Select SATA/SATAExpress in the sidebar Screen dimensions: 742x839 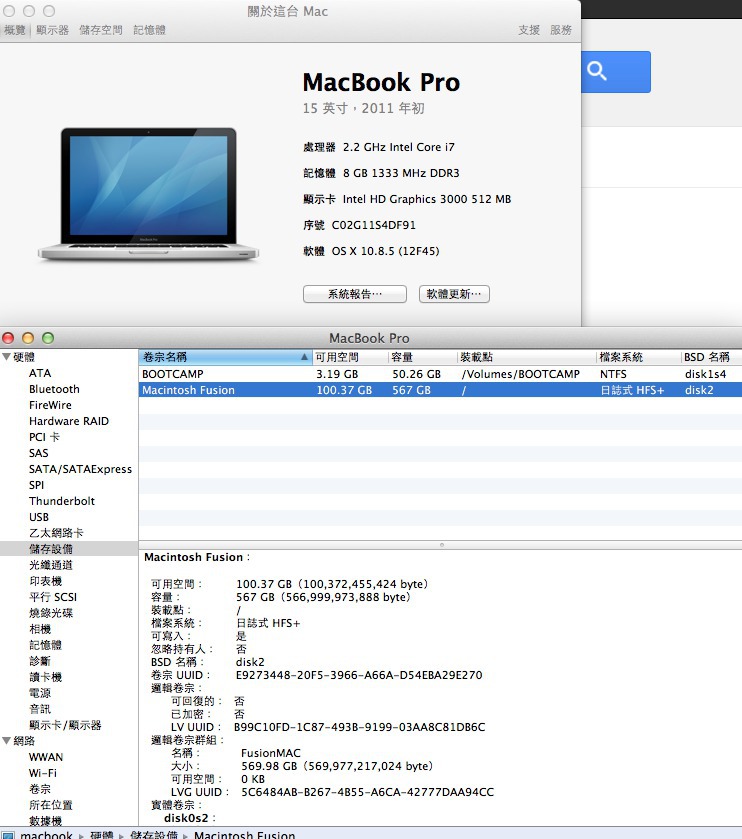coord(80,469)
